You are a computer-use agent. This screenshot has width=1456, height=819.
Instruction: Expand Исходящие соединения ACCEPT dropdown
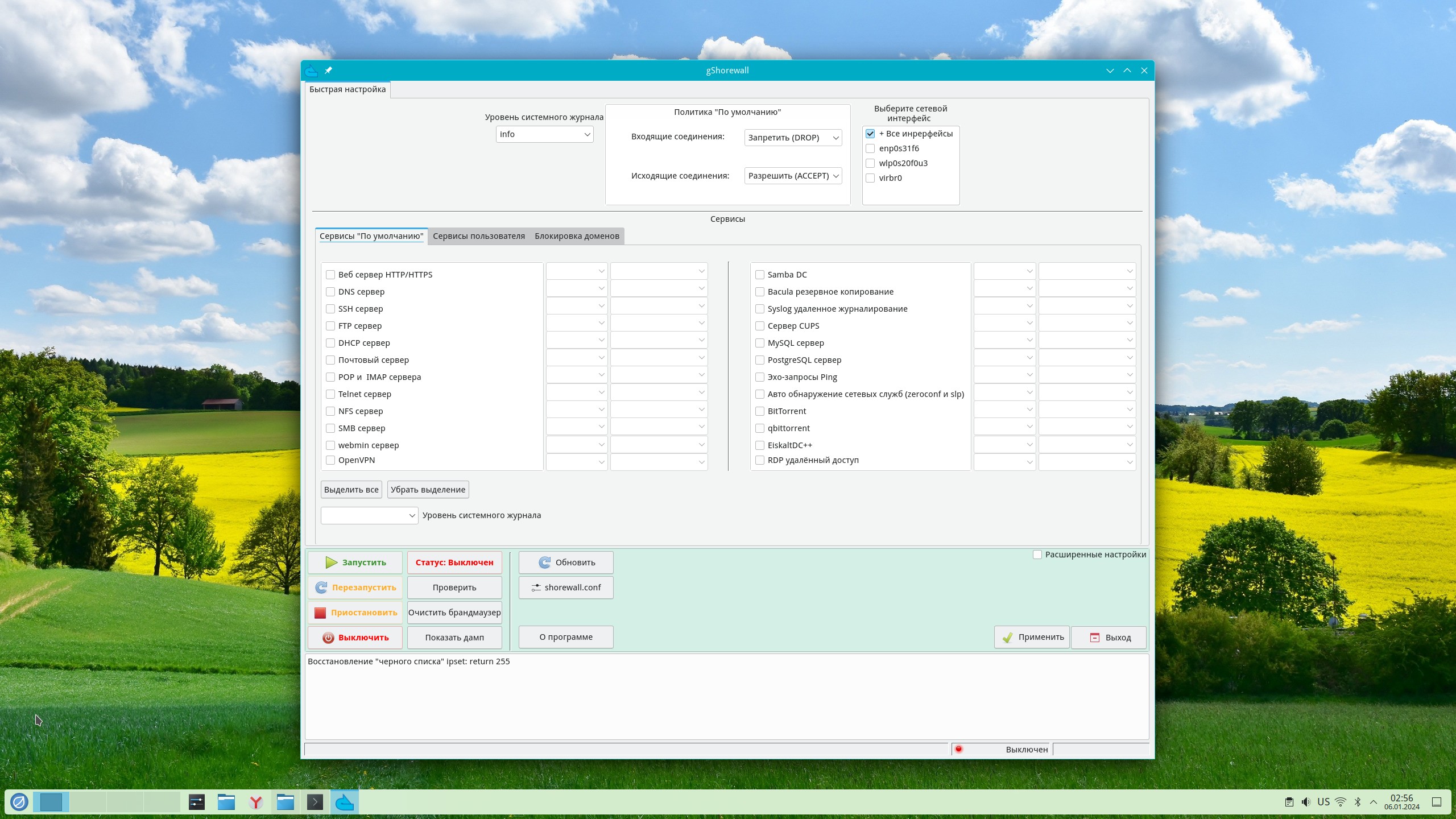pos(793,176)
